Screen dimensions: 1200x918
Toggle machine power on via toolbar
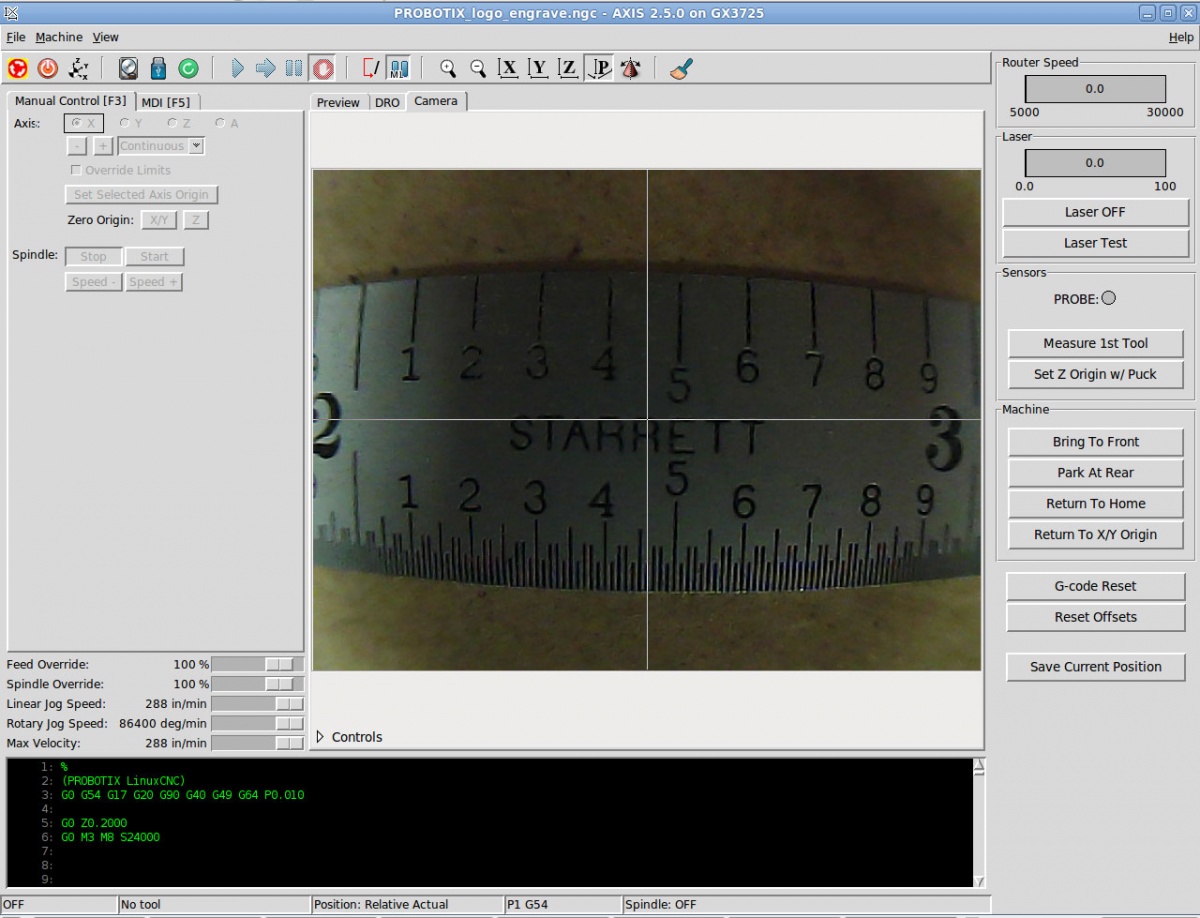[x=46, y=68]
